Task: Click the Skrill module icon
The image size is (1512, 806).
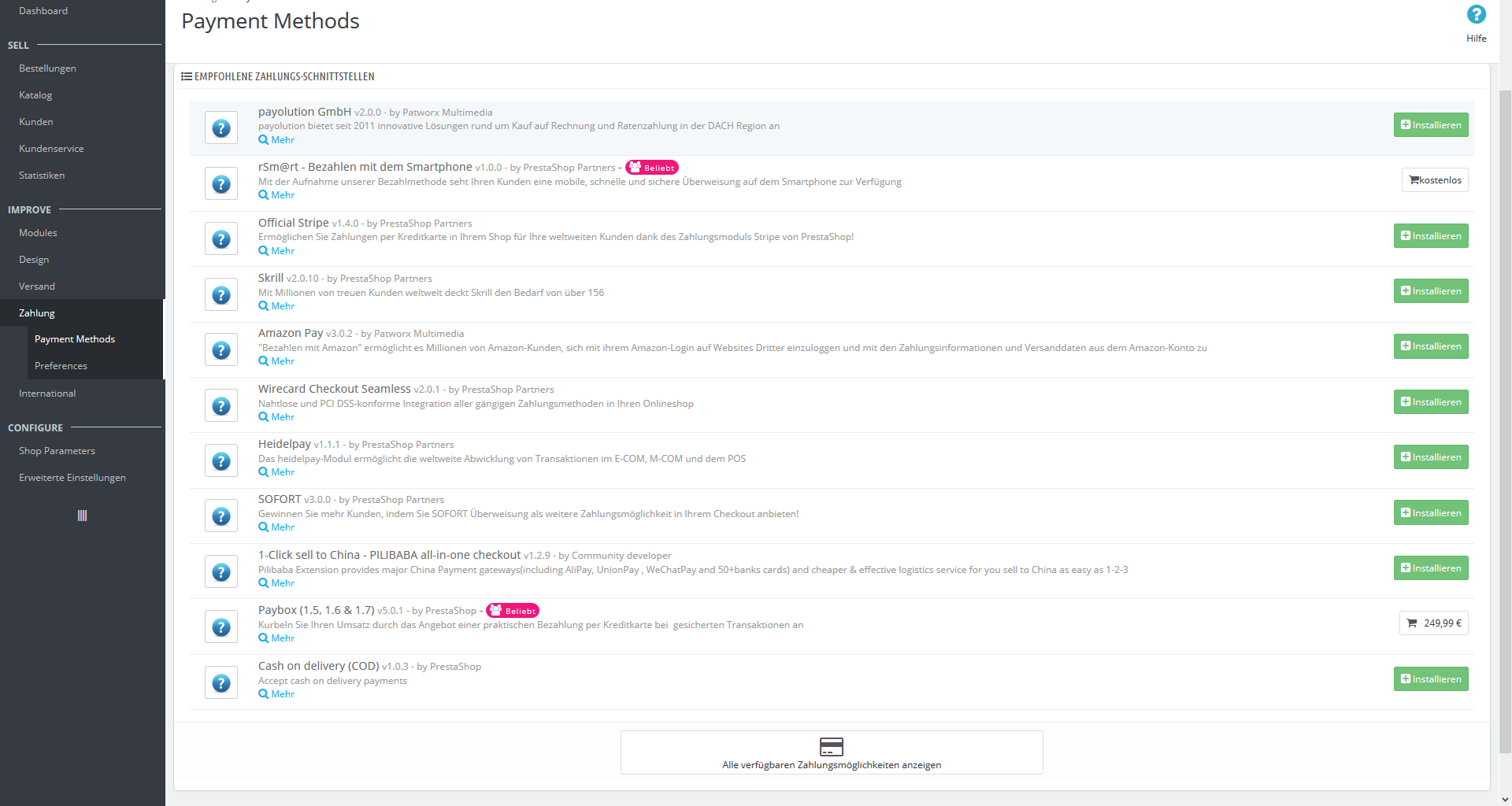Action: [x=221, y=294]
